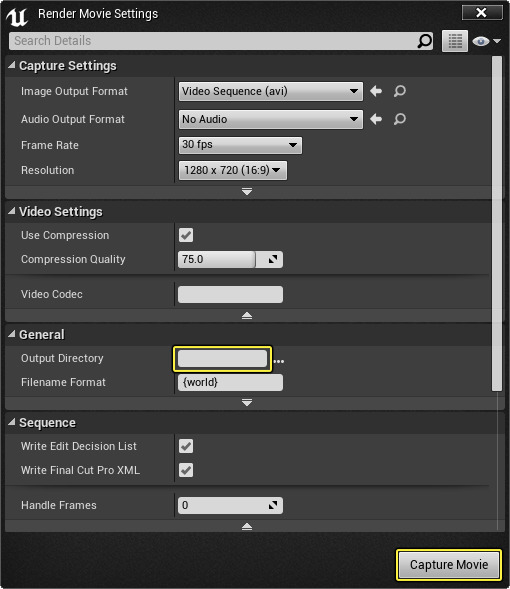Click the Search Details input field

point(221,41)
